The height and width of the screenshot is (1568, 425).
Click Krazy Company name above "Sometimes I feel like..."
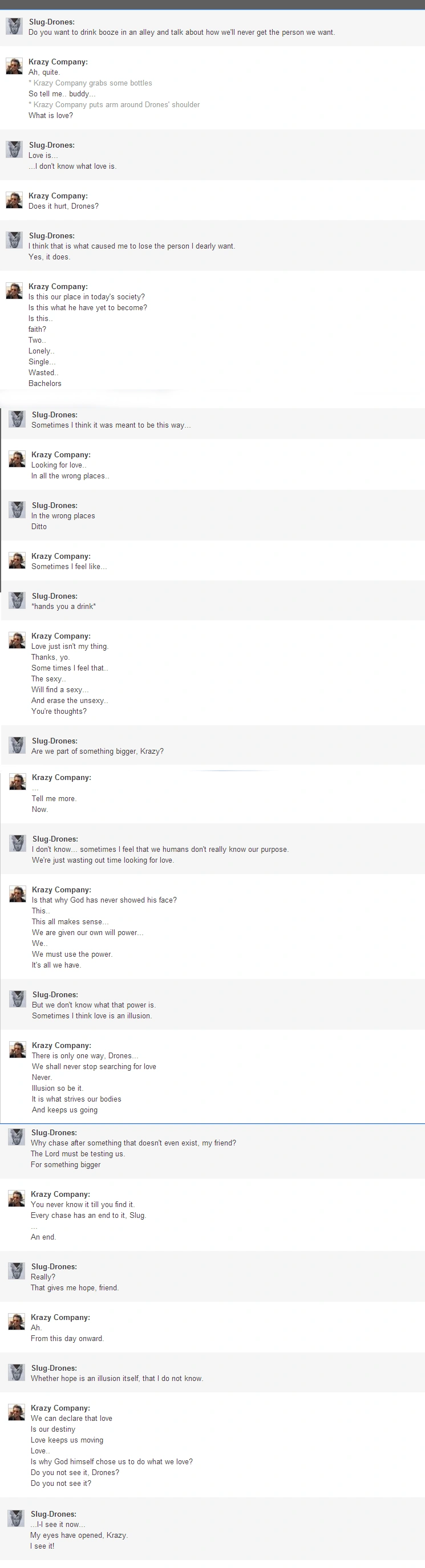[61, 556]
